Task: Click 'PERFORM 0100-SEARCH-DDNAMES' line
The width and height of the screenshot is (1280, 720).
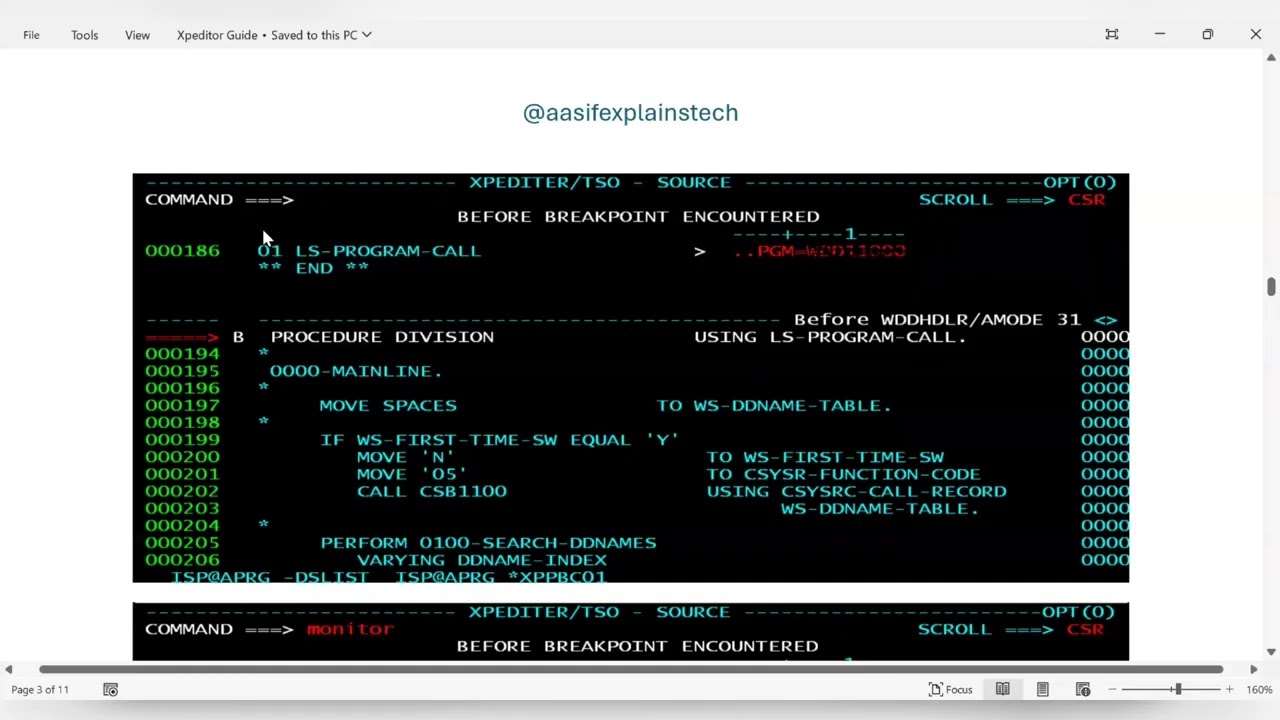Action: pyautogui.click(x=488, y=543)
